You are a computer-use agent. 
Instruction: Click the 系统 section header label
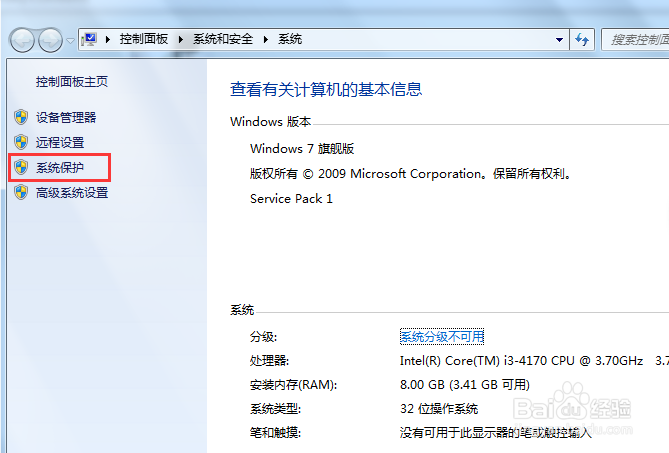tap(242, 310)
